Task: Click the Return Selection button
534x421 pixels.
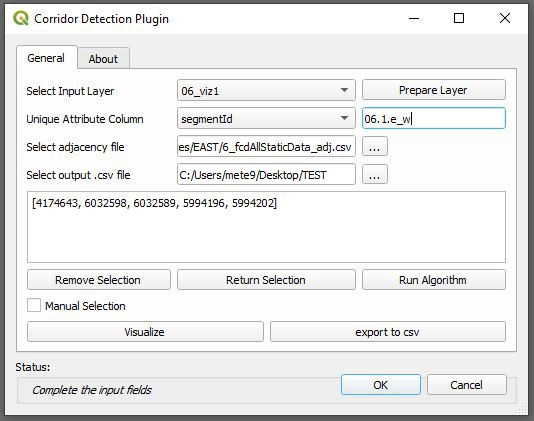Action: coord(266,280)
